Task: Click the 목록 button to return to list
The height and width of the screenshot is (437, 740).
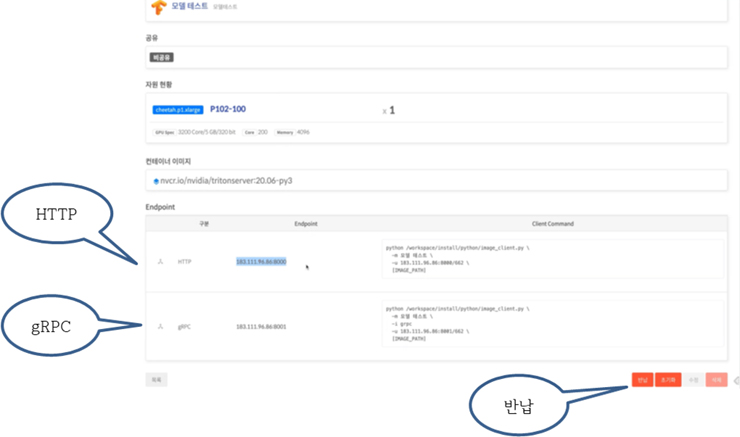Action: click(157, 380)
